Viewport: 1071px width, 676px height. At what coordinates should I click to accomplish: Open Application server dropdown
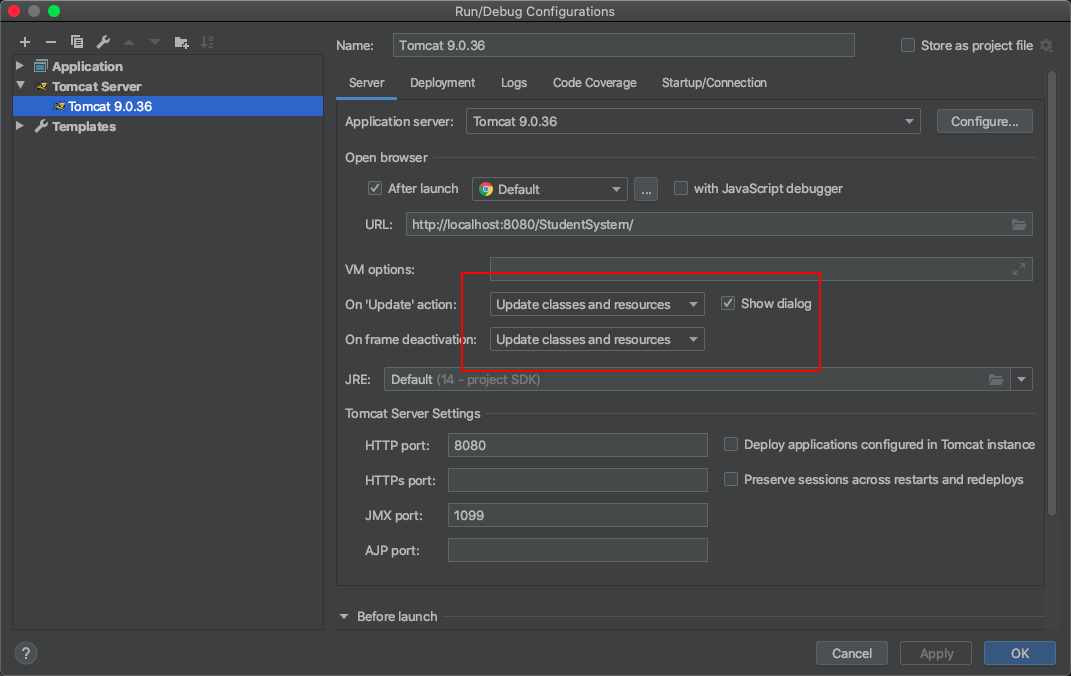[x=693, y=122]
